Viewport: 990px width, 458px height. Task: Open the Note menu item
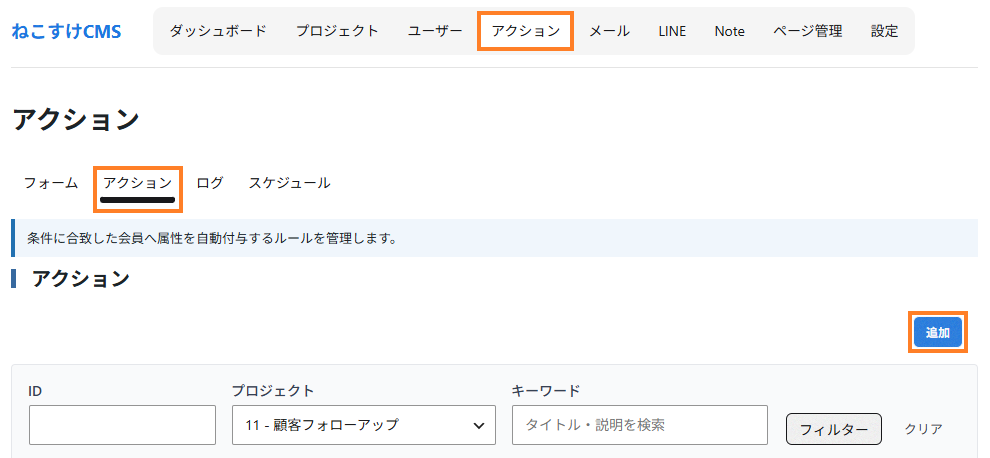[x=729, y=31]
